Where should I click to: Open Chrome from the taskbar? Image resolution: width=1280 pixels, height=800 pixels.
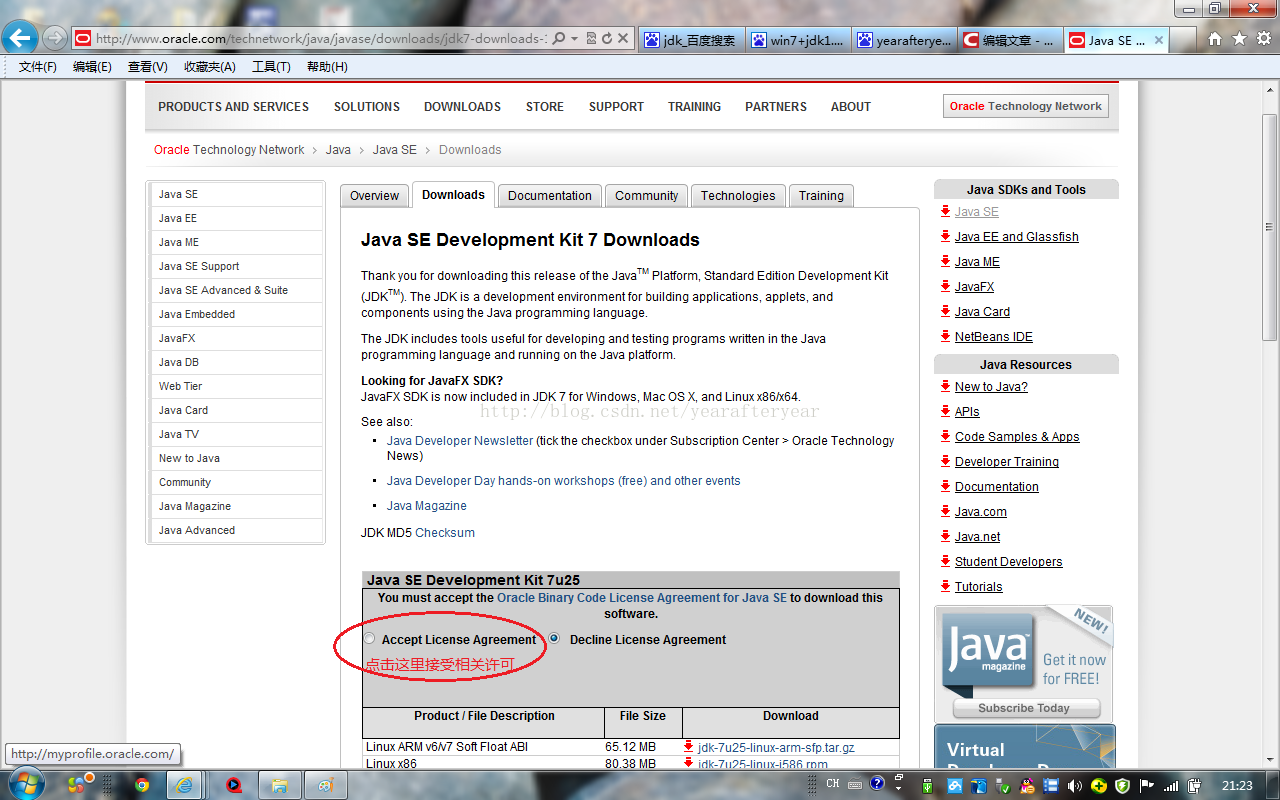coord(142,785)
